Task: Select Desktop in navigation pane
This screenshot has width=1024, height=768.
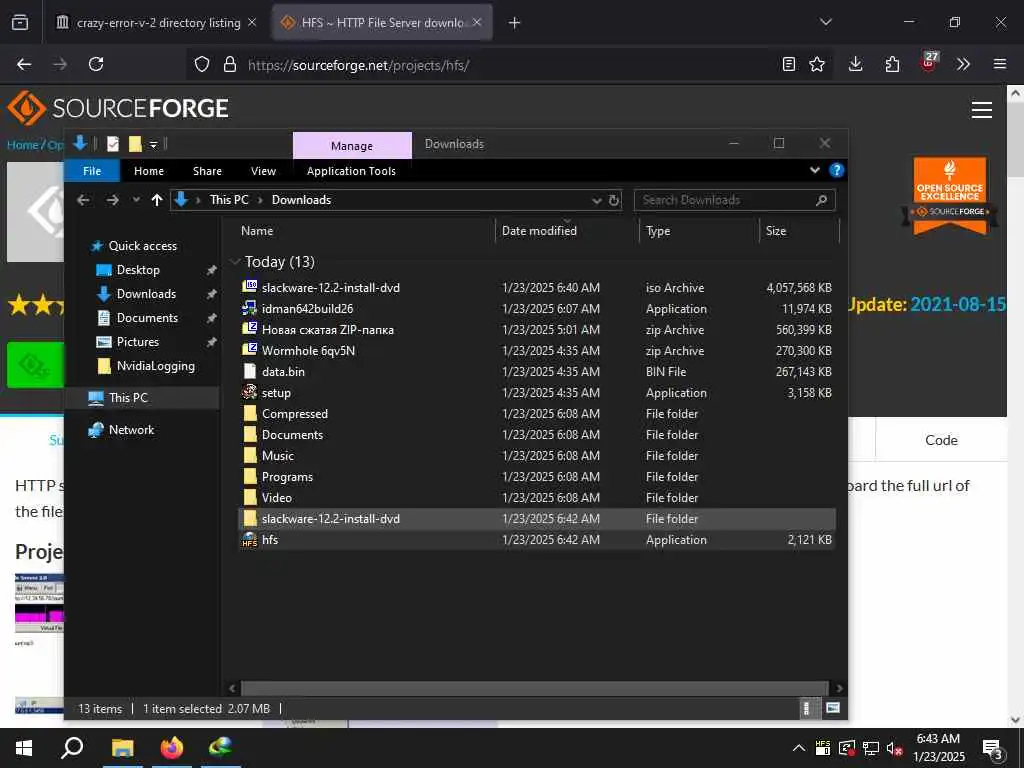Action: tap(138, 270)
